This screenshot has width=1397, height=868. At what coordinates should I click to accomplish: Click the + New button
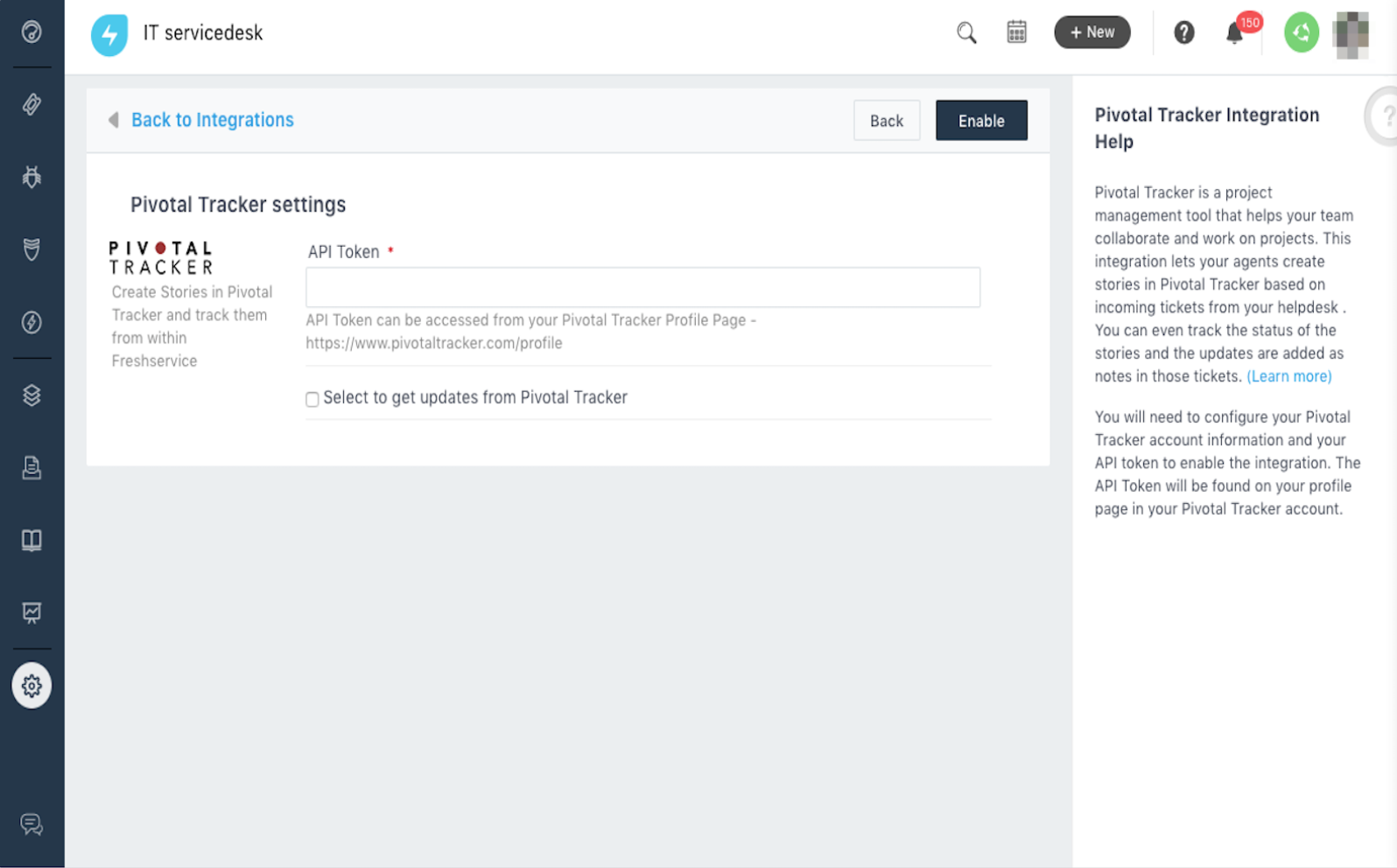[1092, 32]
